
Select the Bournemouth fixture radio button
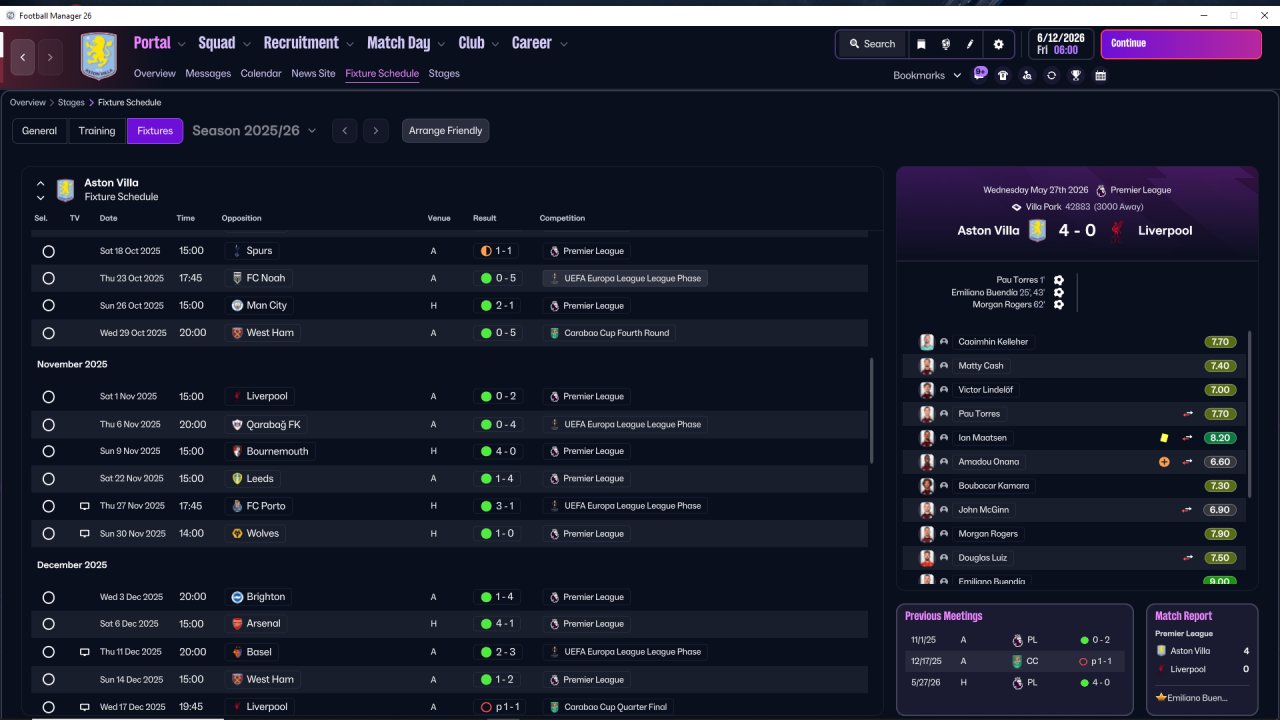click(48, 452)
